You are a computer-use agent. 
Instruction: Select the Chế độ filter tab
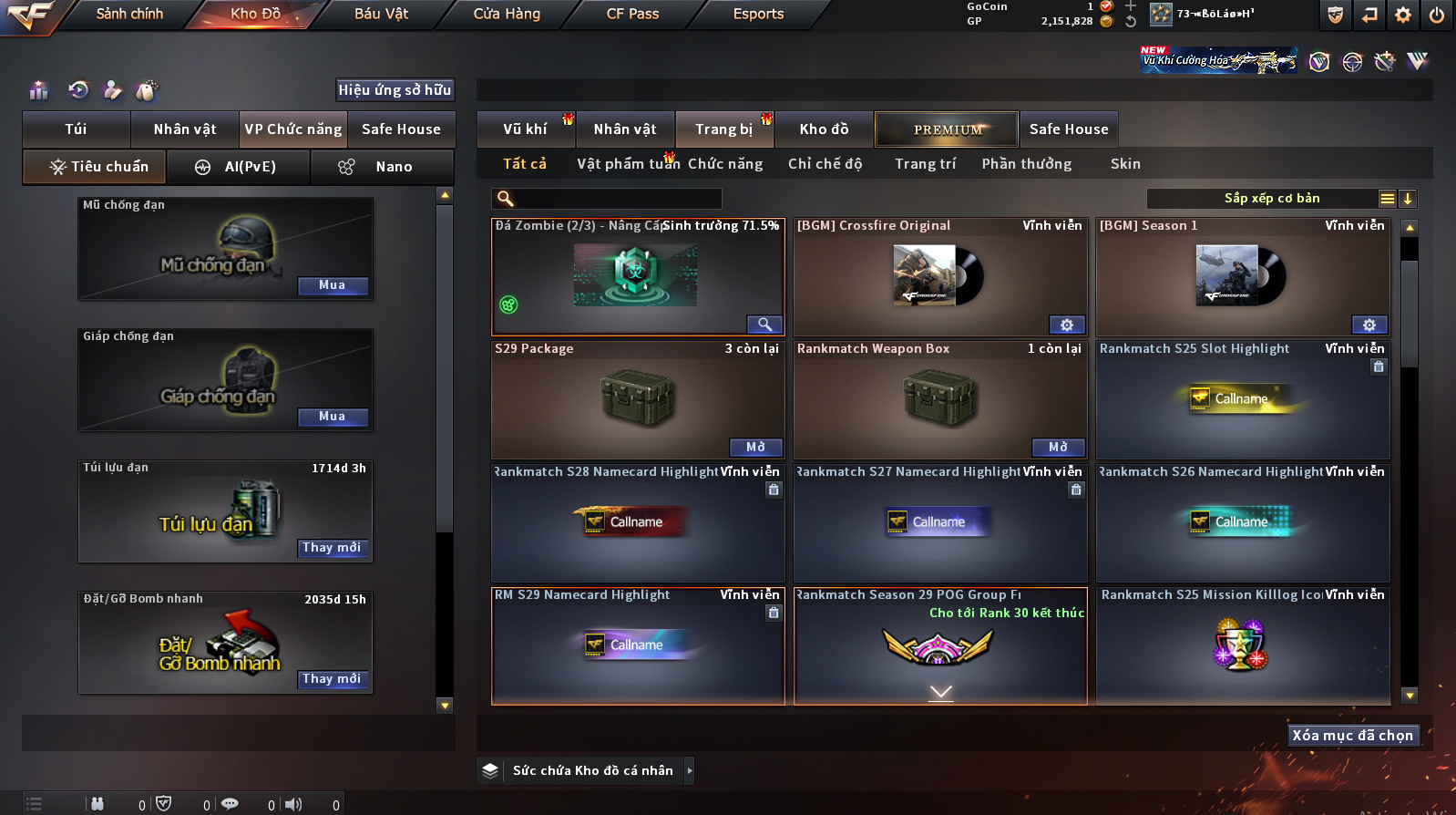click(x=825, y=164)
